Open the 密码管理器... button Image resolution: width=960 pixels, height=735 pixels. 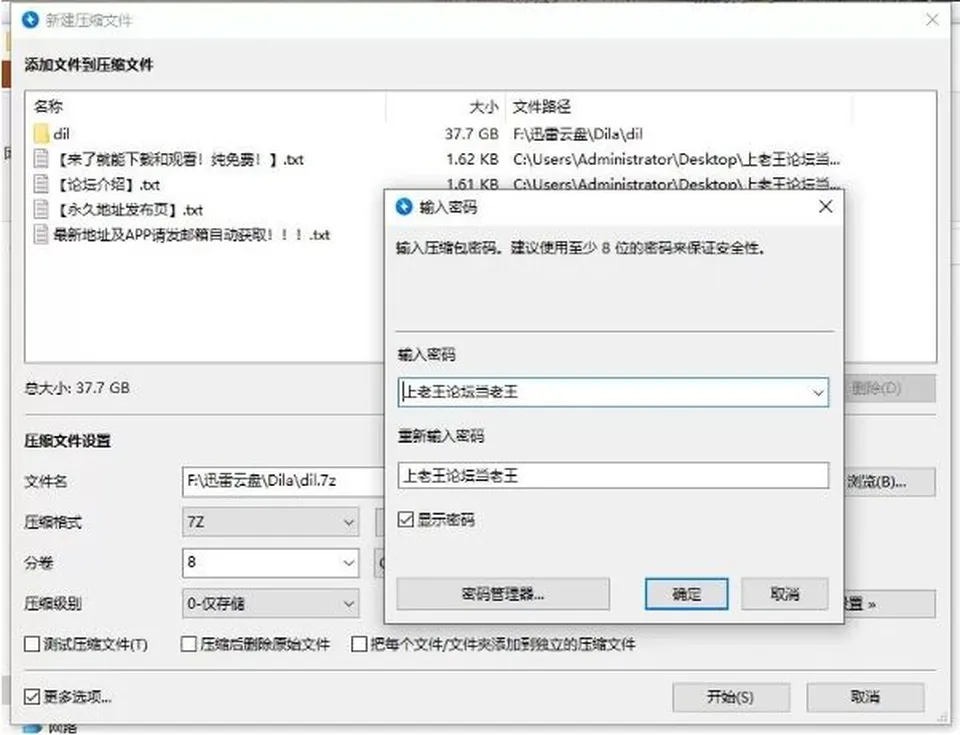[x=503, y=594]
